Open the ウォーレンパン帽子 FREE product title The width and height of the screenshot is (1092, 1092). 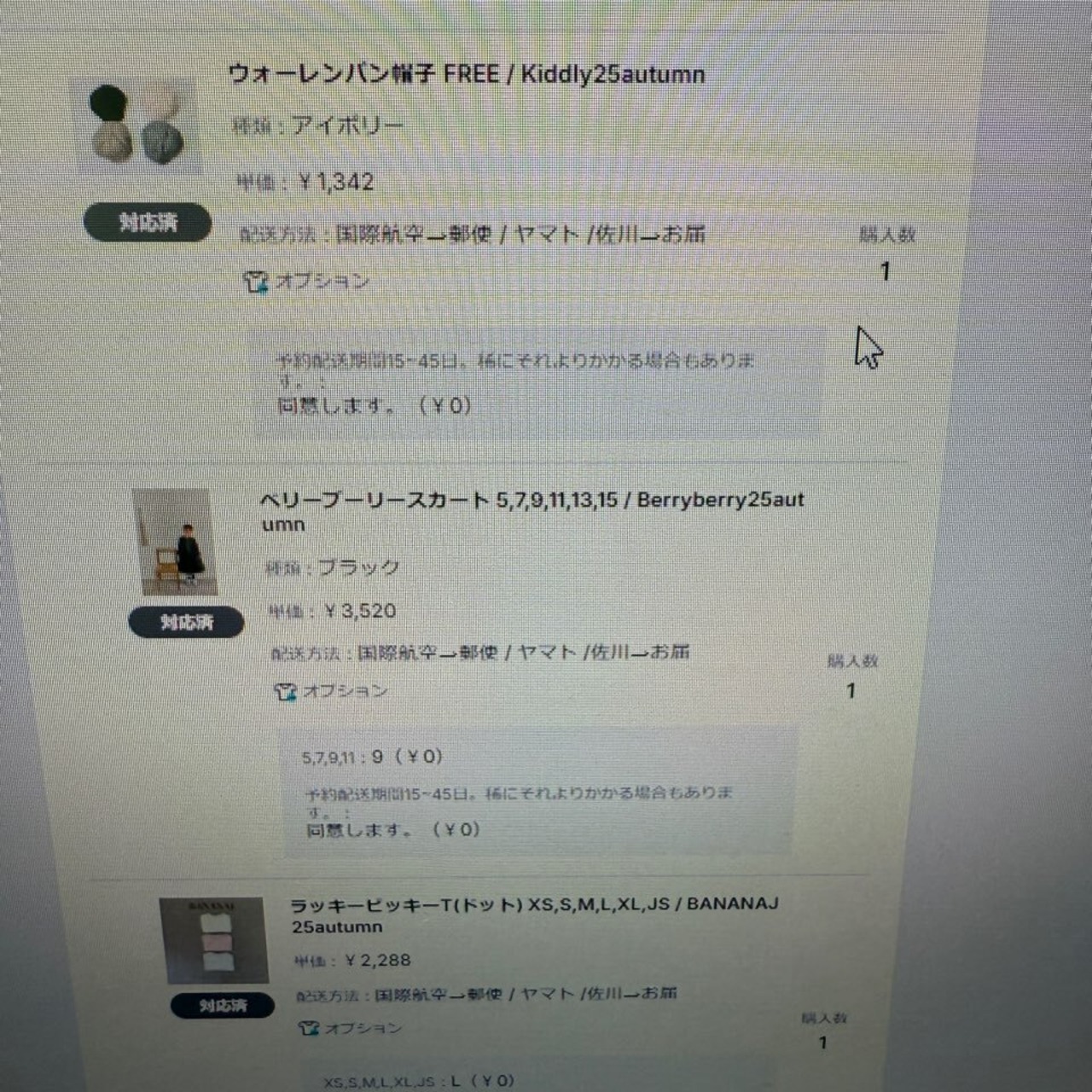click(x=467, y=74)
